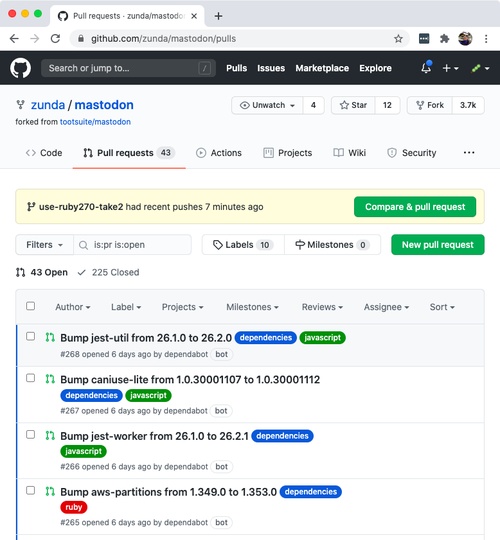Image resolution: width=500 pixels, height=540 pixels.
Task: Open the Security tab
Action: [412, 153]
